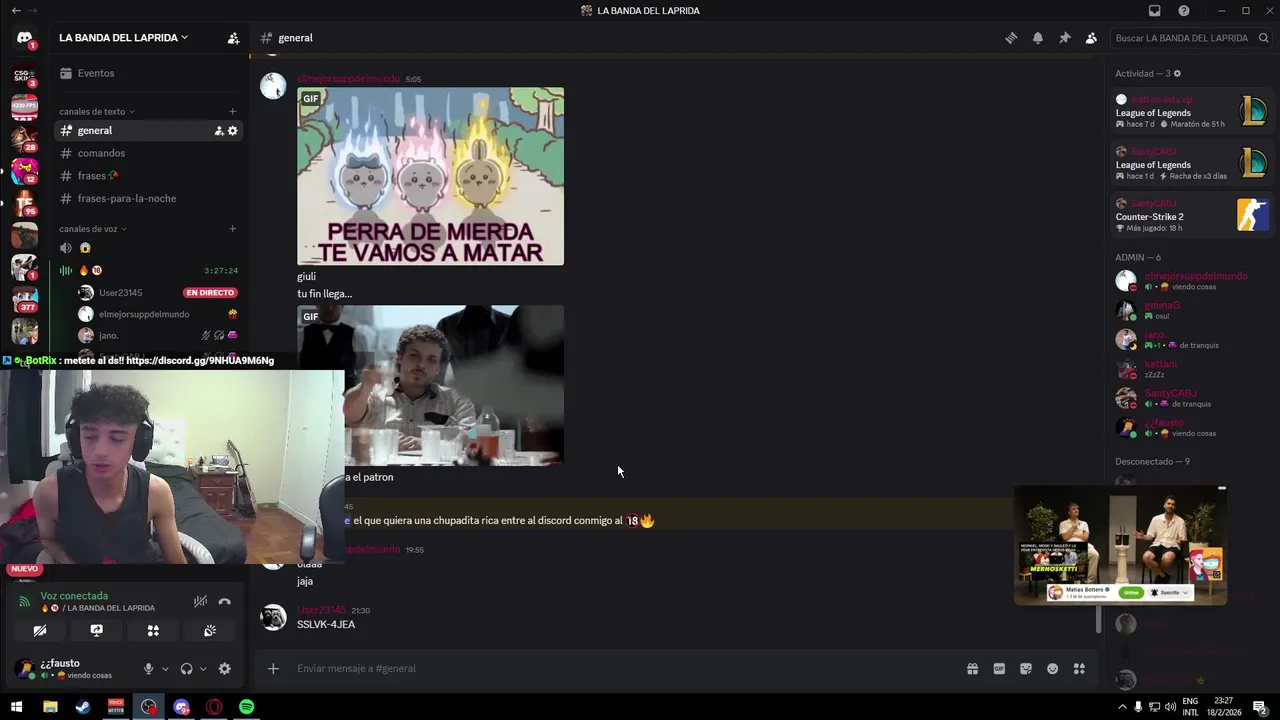Open Spotify from the taskbar
The image size is (1280, 720).
click(x=247, y=707)
